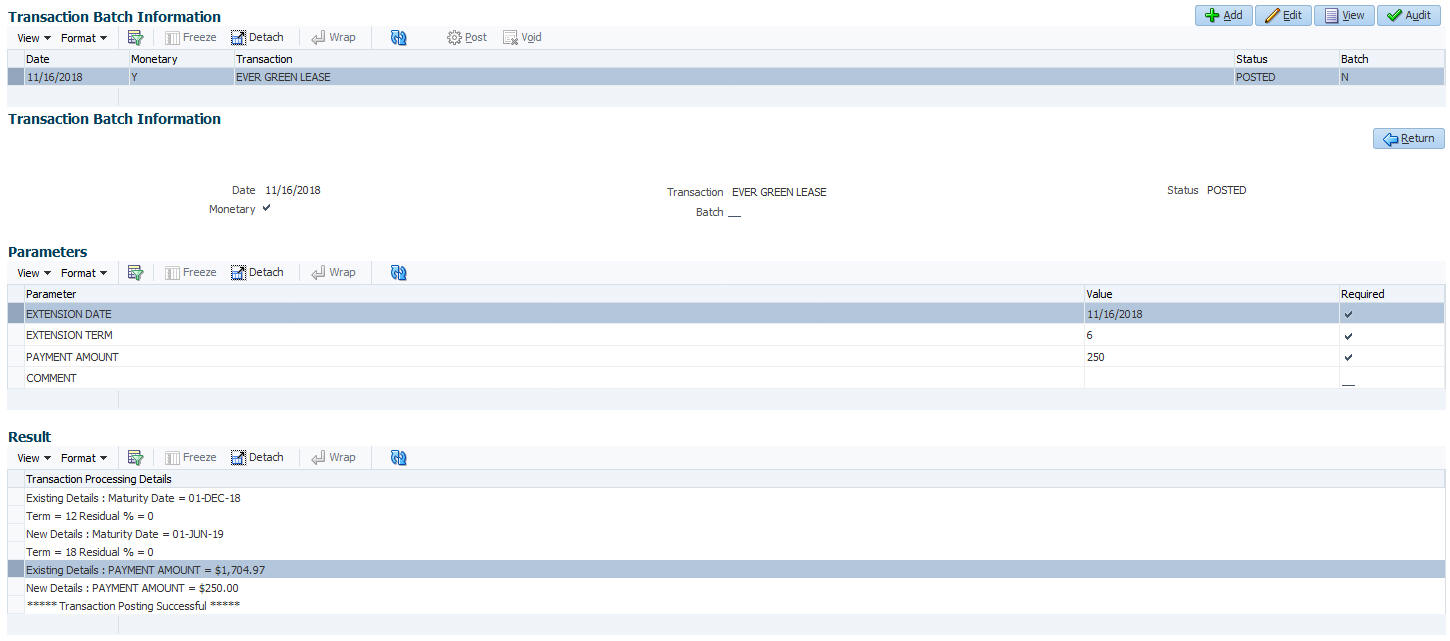Select the 11/16/2018 date cell in batch table
Screen dimensions: 1450x641
[75, 77]
